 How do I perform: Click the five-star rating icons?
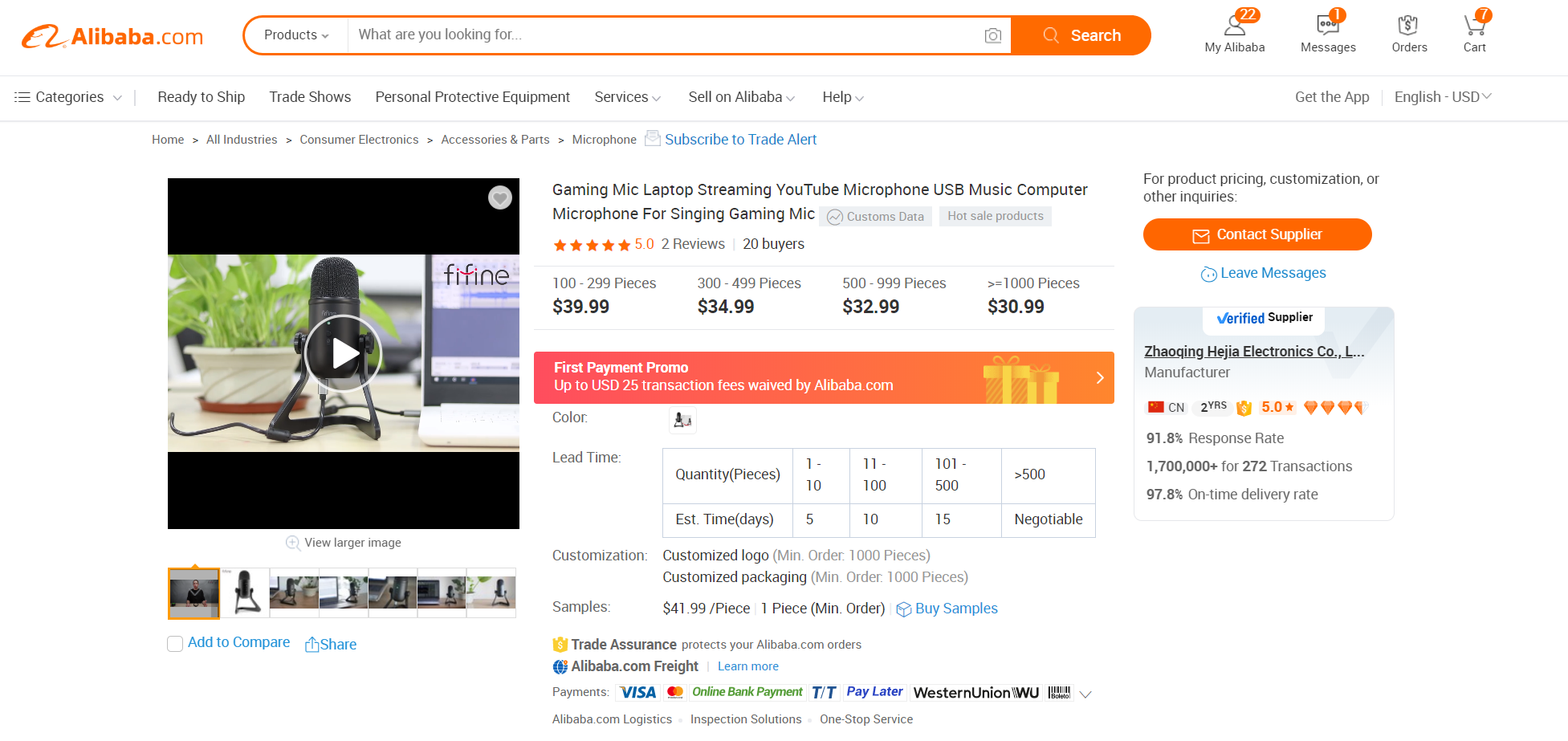point(592,245)
